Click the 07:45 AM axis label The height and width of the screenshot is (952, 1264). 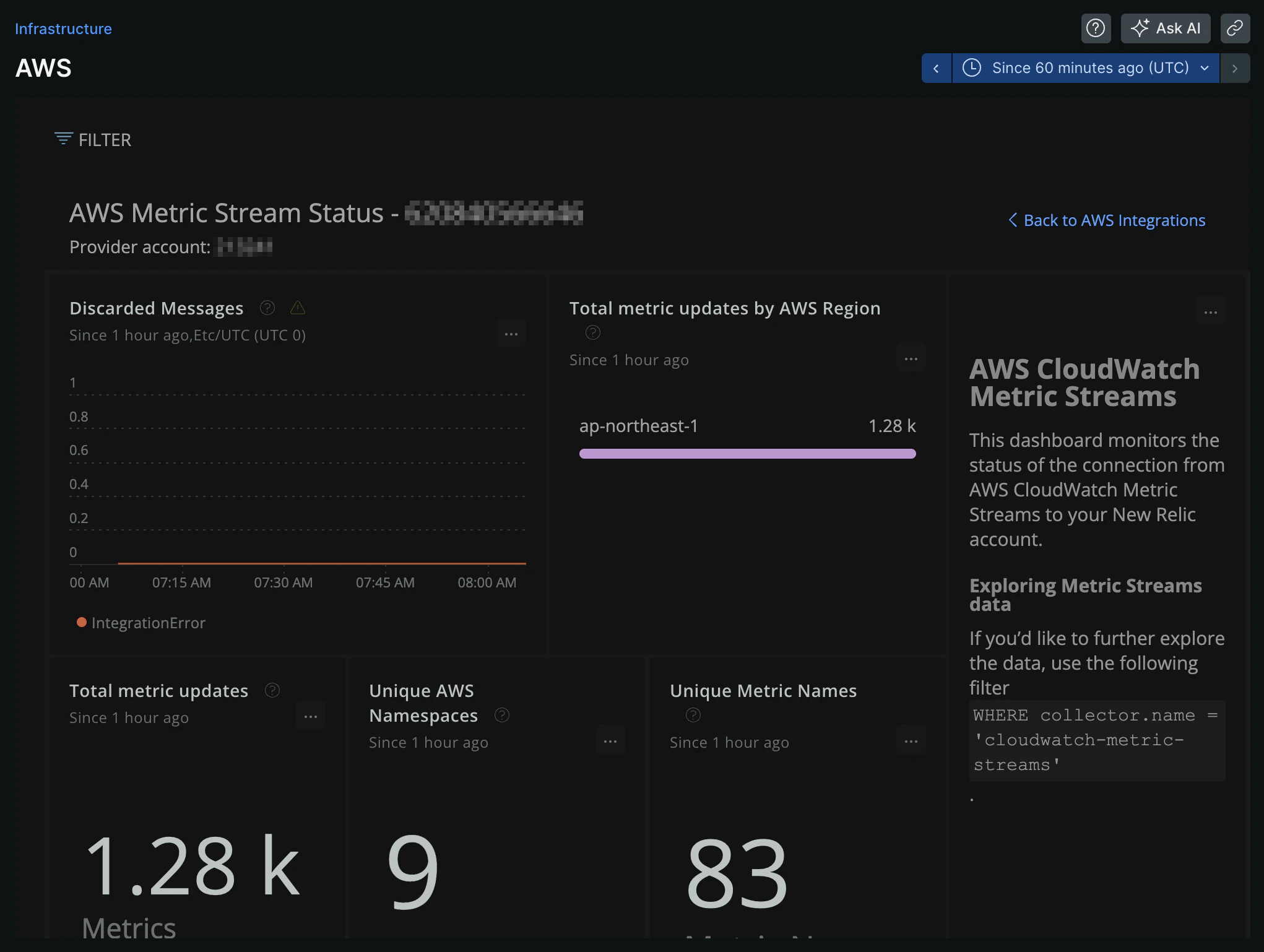(385, 582)
